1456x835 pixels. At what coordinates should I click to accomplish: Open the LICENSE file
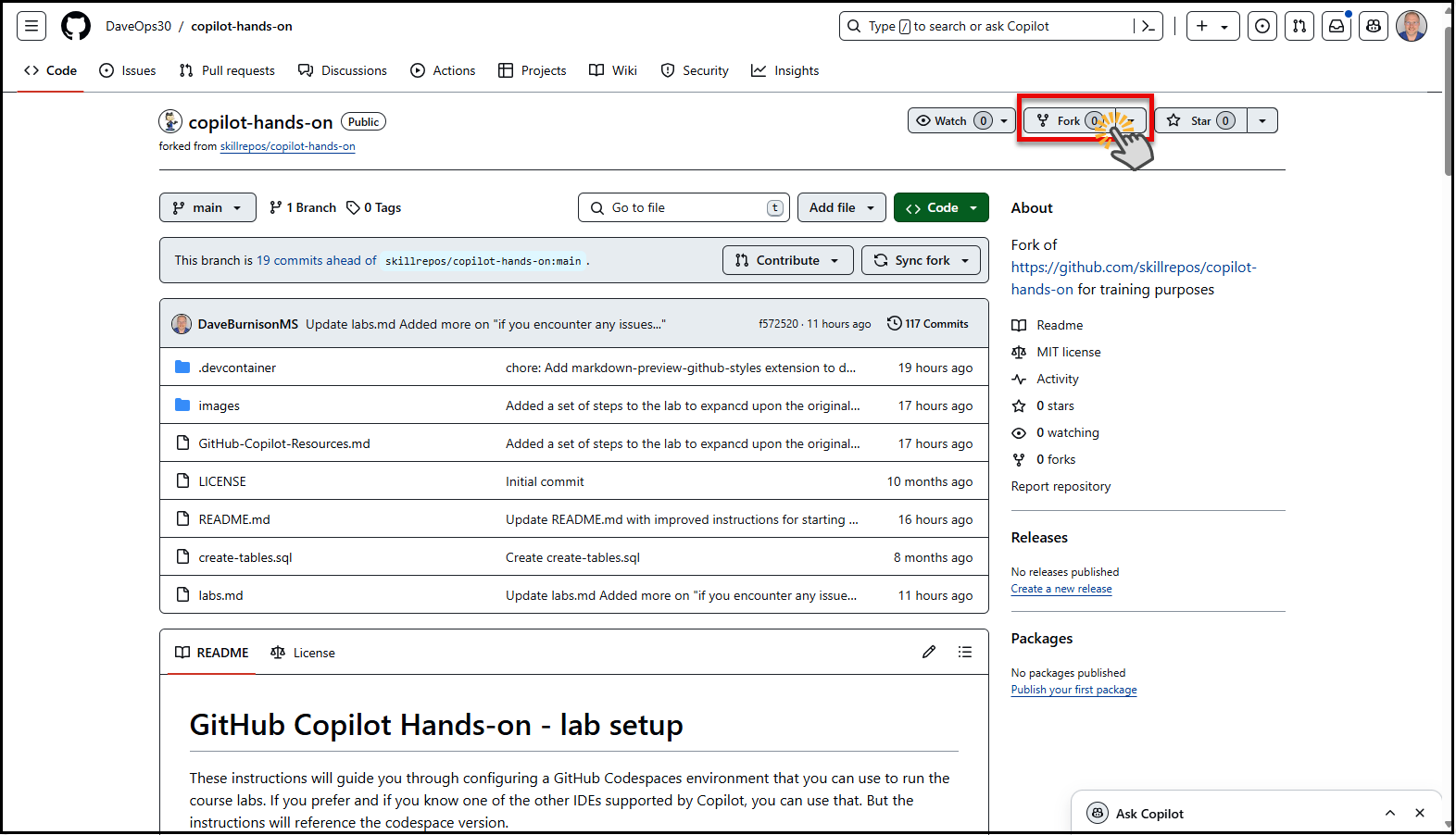pos(222,481)
